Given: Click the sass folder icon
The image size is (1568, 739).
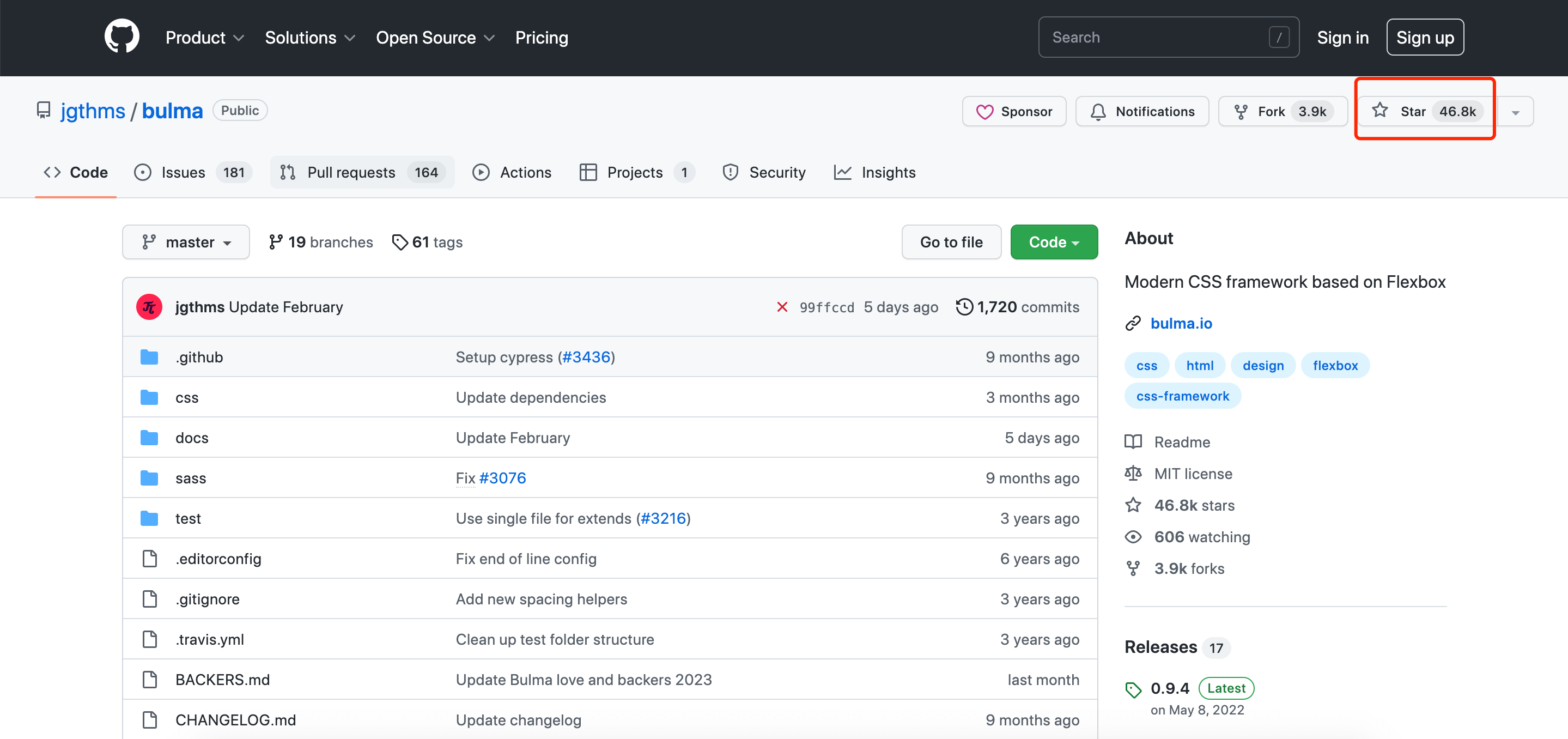Looking at the screenshot, I should pos(149,478).
